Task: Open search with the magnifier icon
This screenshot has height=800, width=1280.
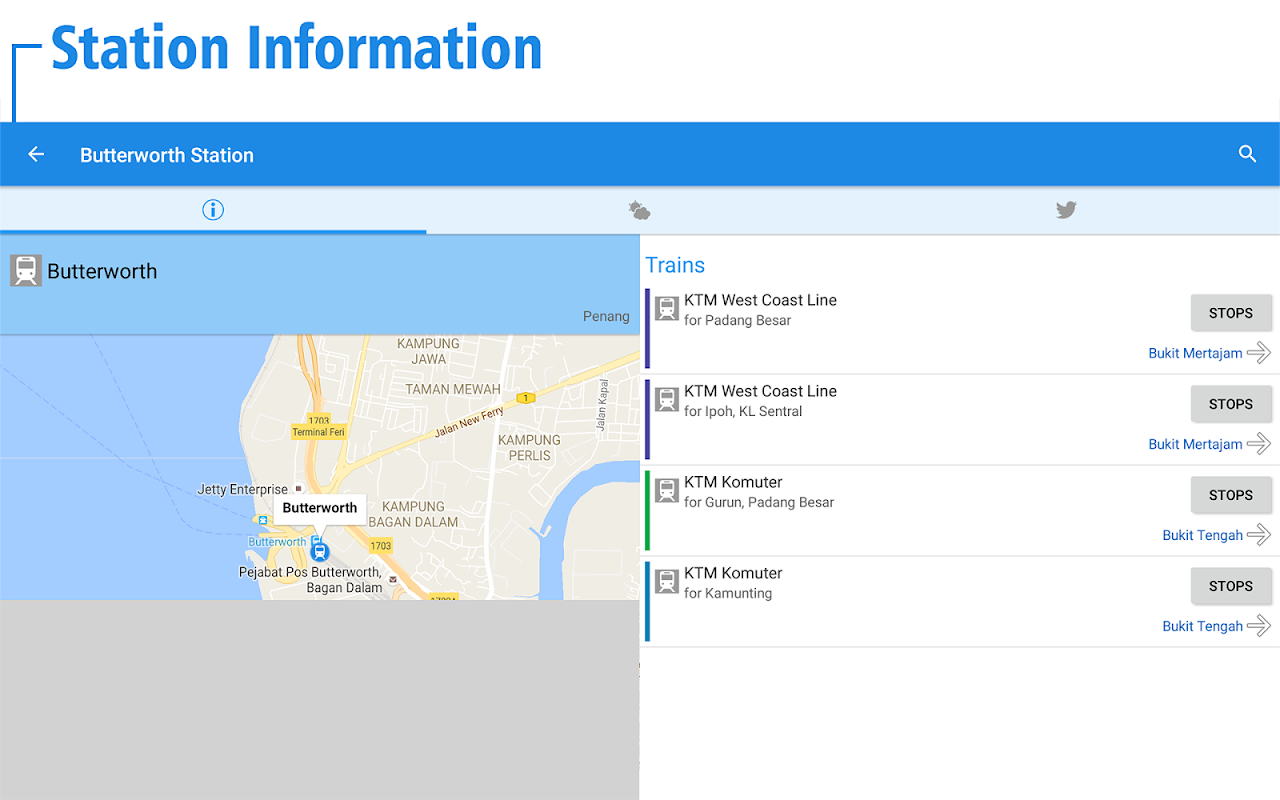Action: click(x=1247, y=154)
